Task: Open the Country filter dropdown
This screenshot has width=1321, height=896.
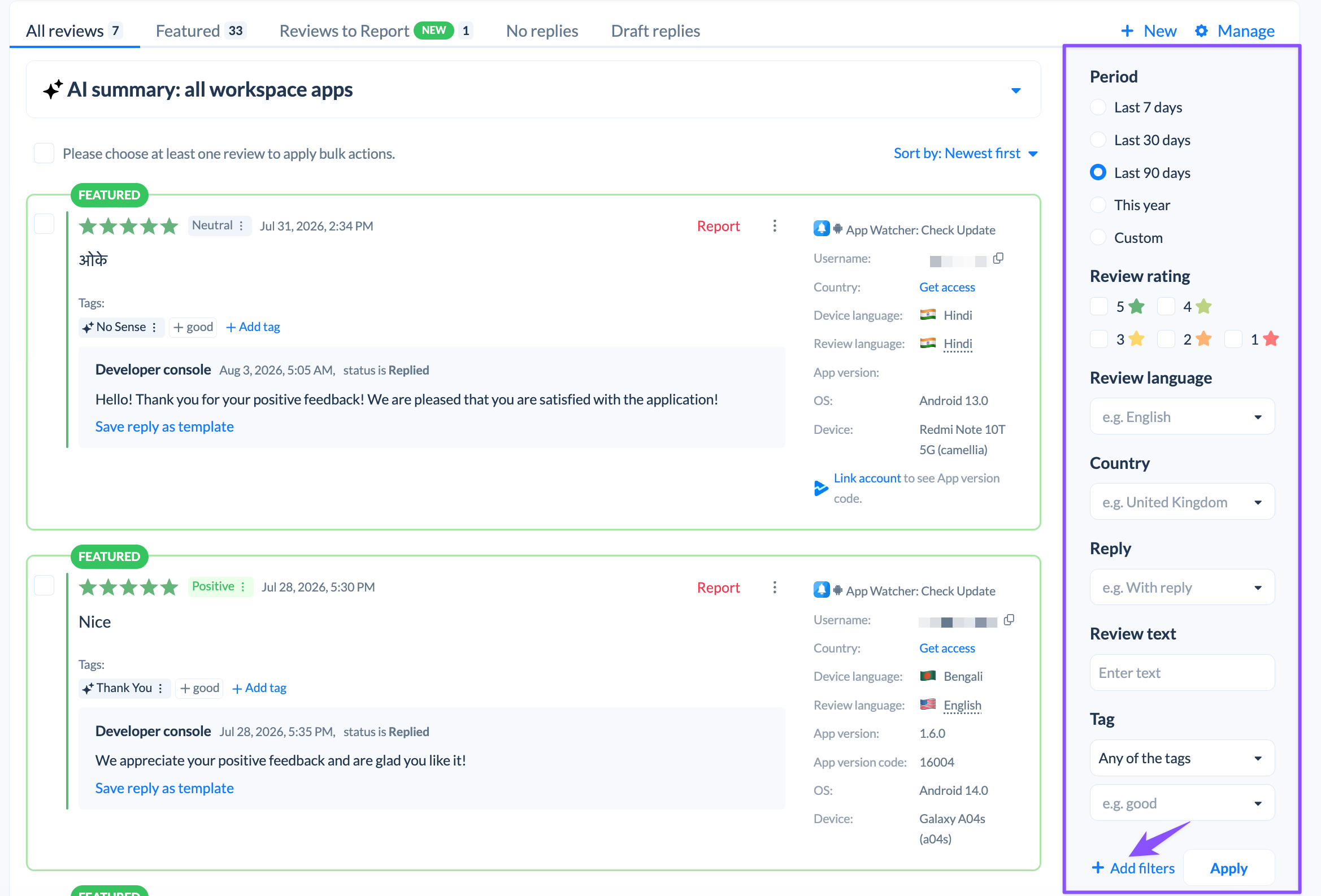Action: [1182, 502]
